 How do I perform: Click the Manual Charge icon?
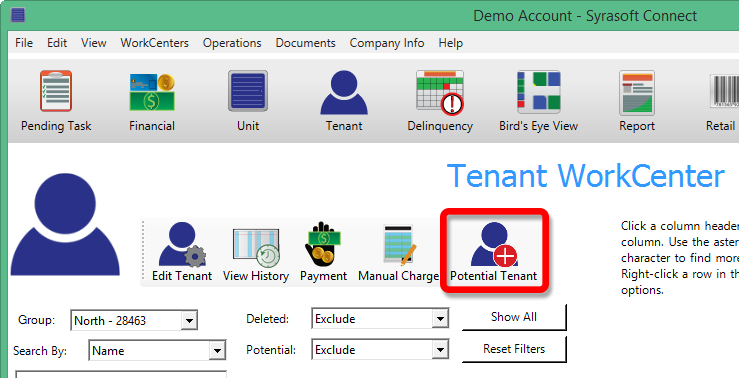pos(399,245)
